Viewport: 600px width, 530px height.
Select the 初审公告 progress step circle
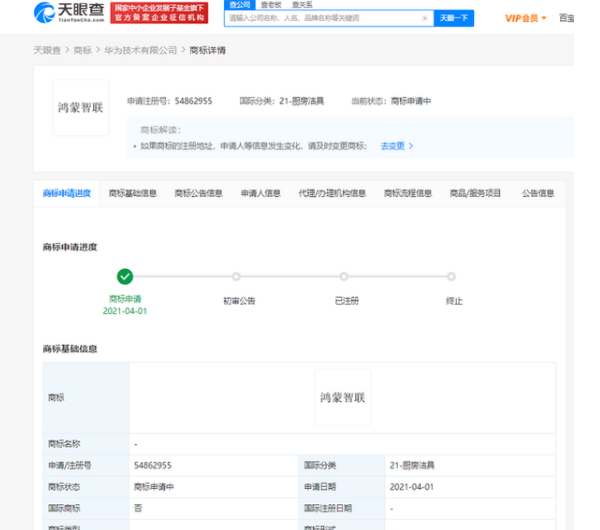point(236,276)
